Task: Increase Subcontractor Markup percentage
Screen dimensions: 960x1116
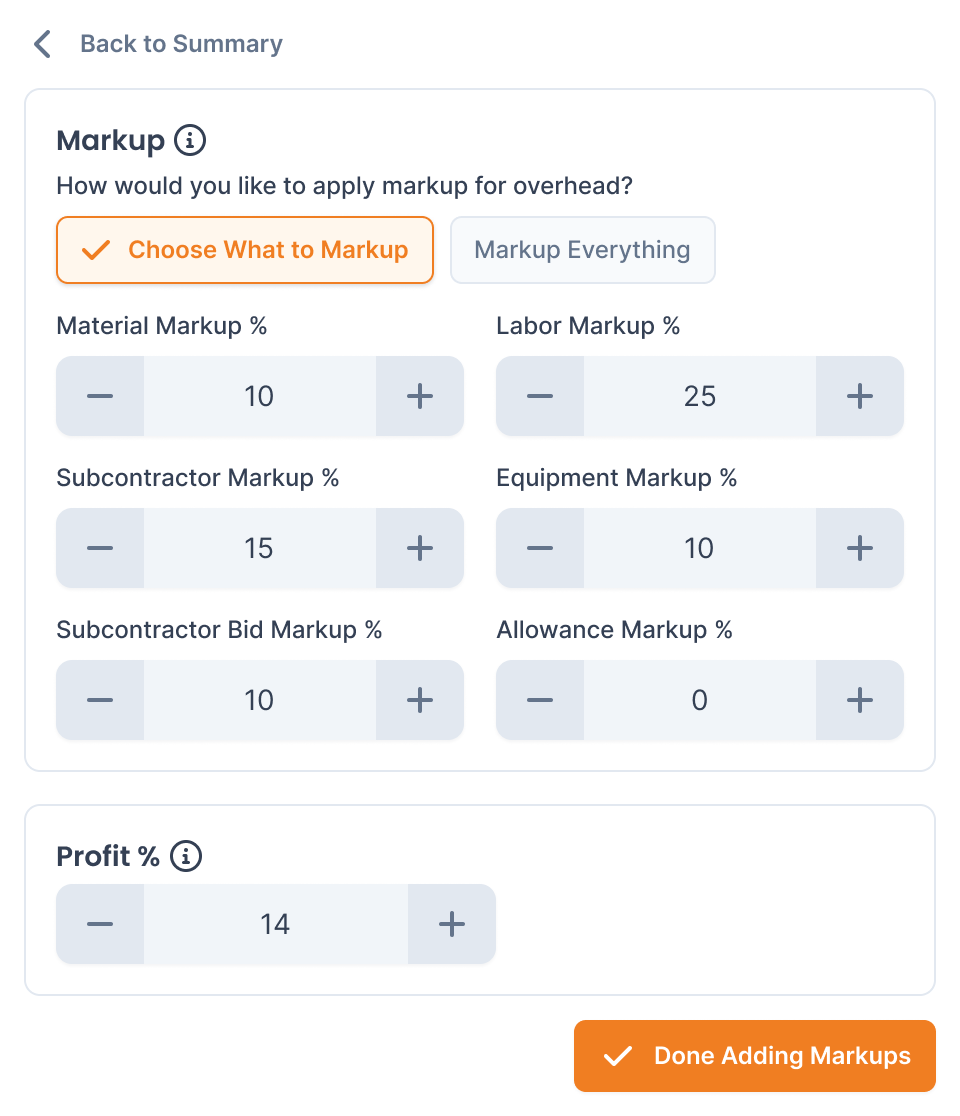Action: (420, 548)
